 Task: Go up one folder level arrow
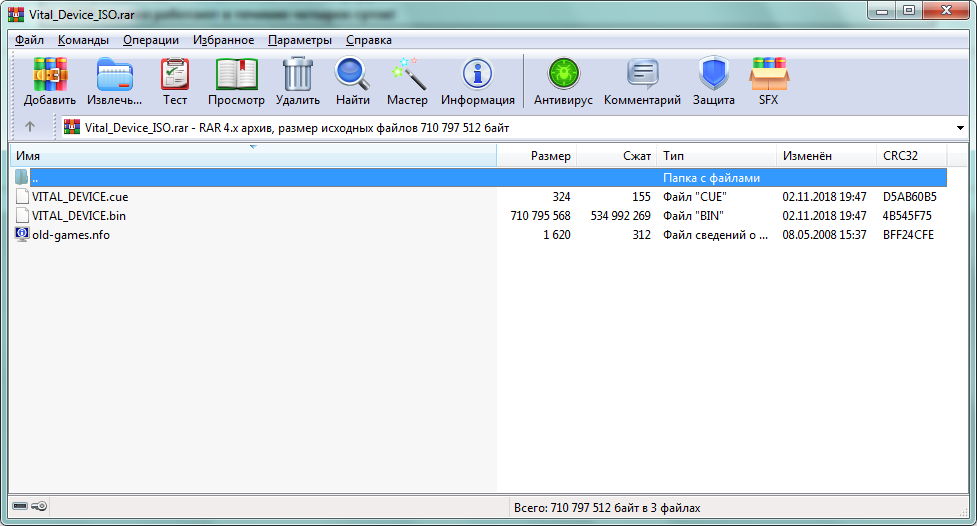coord(30,127)
